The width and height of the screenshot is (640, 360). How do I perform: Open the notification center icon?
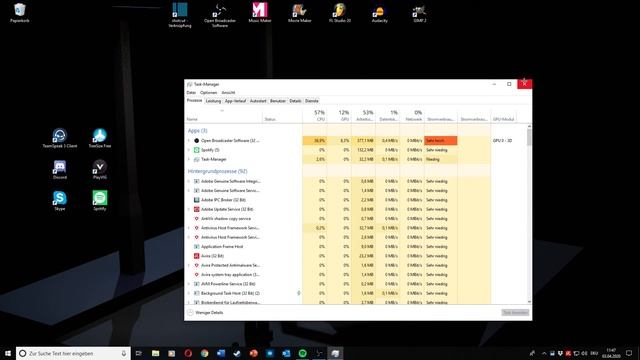[629, 353]
